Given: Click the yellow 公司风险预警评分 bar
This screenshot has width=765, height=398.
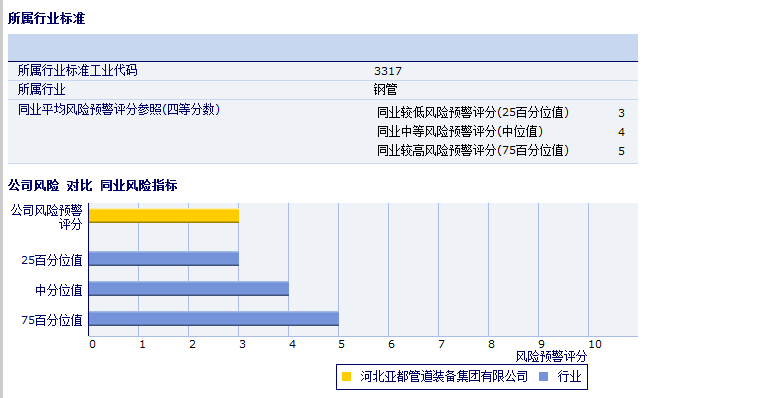Looking at the screenshot, I should pyautogui.click(x=164, y=216).
